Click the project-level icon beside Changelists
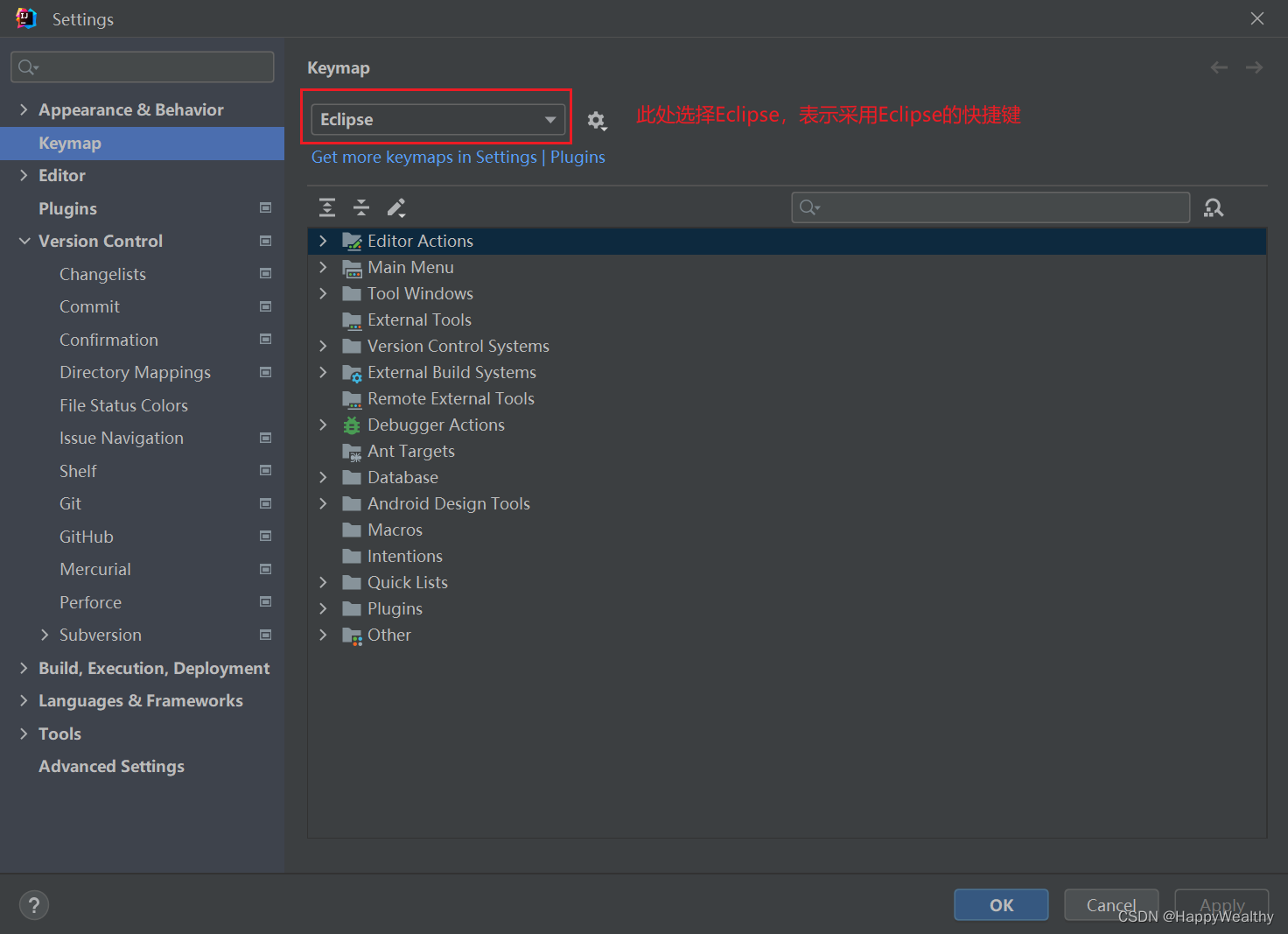This screenshot has width=1288, height=934. click(265, 274)
